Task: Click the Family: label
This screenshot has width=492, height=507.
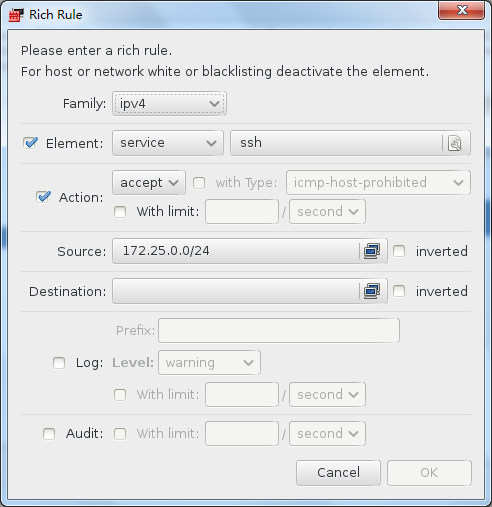Action: (x=84, y=104)
